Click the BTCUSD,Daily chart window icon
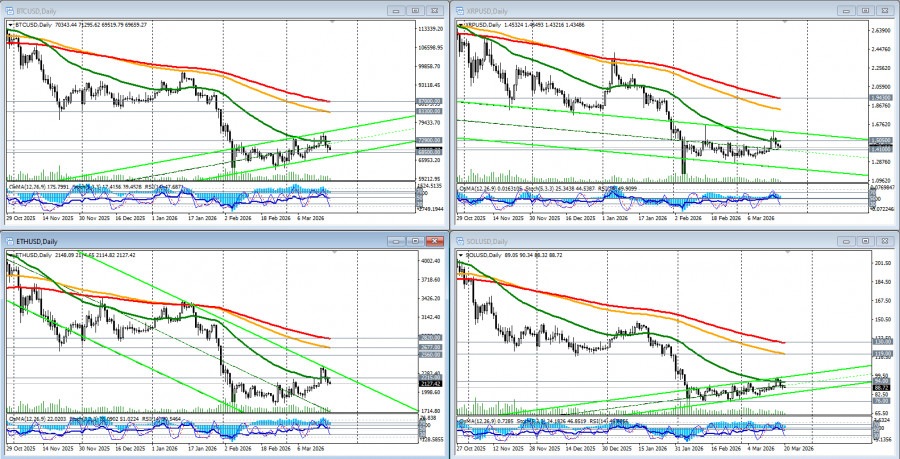 [x=8, y=11]
